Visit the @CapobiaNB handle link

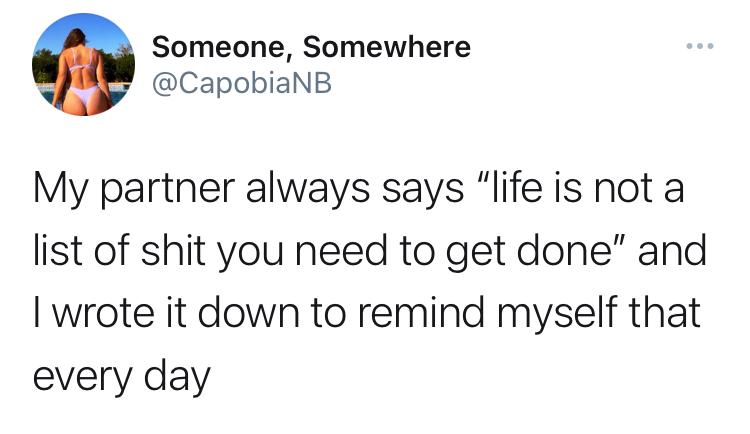[x=242, y=83]
